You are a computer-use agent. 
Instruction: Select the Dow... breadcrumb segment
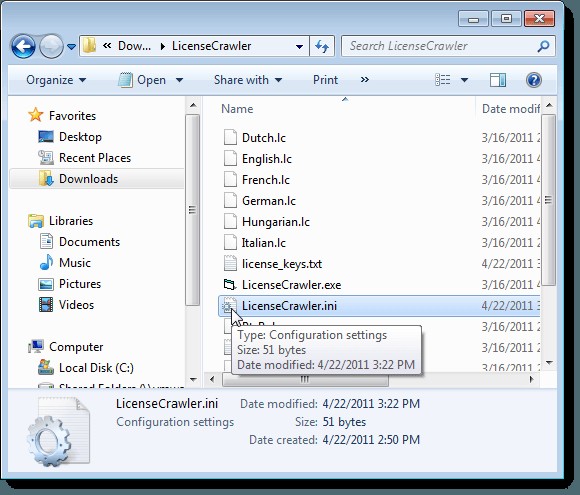click(134, 46)
